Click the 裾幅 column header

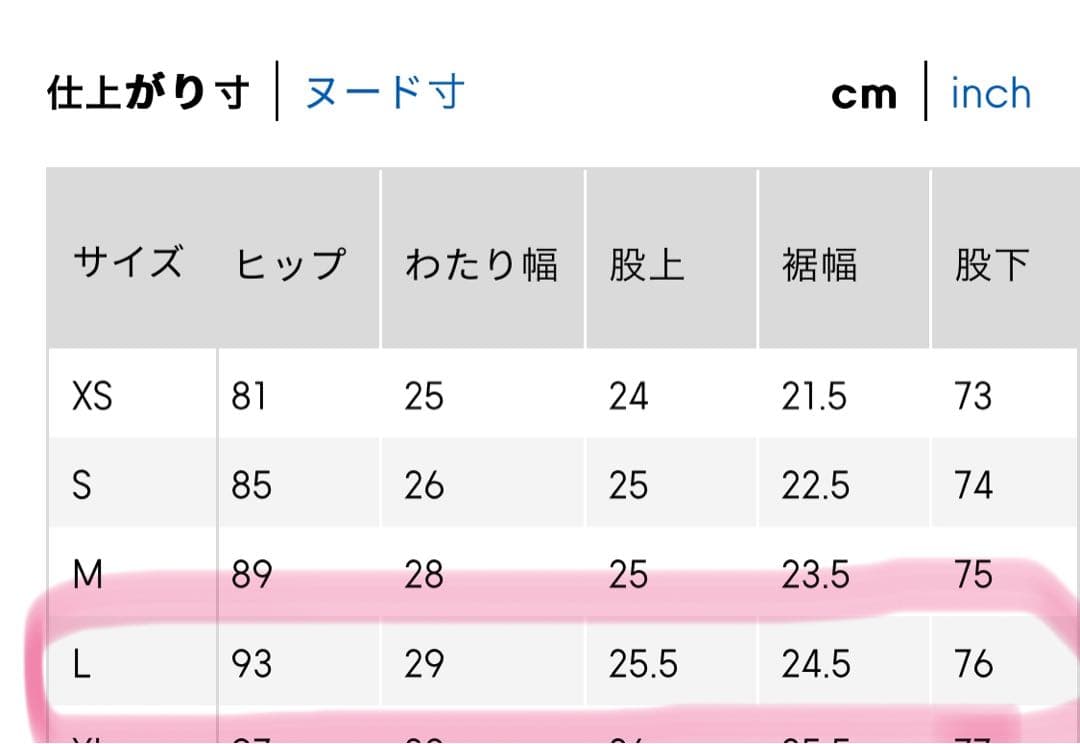tap(819, 265)
